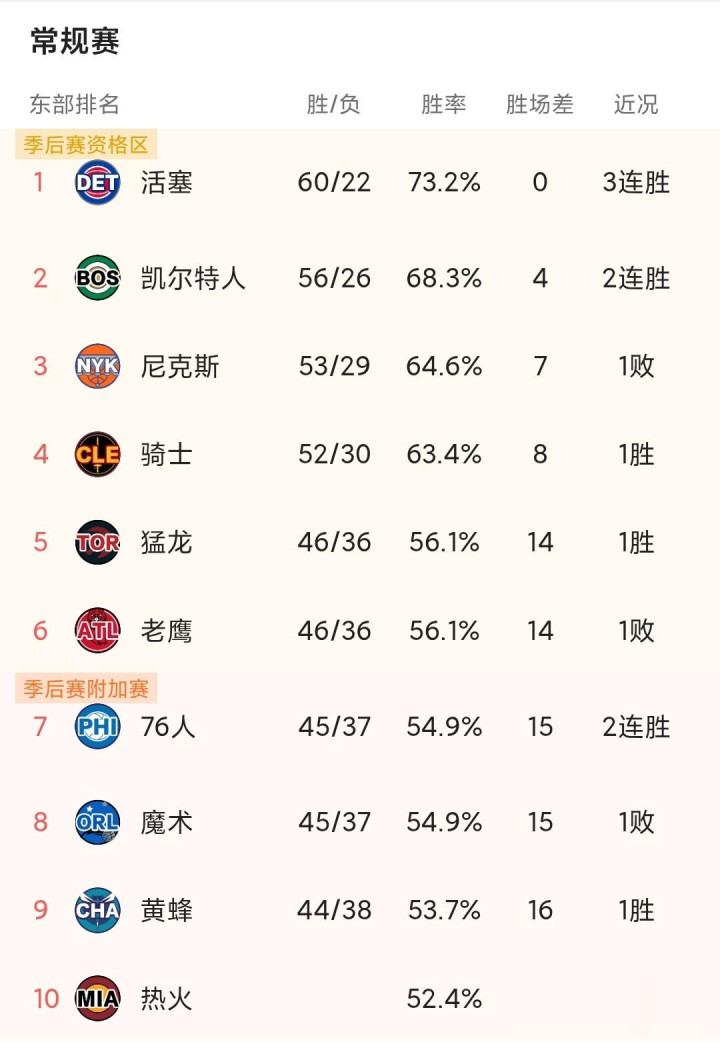Screen dimensions: 720x1042
Task: Click the 季后赛资格区 label
Action: (86, 144)
